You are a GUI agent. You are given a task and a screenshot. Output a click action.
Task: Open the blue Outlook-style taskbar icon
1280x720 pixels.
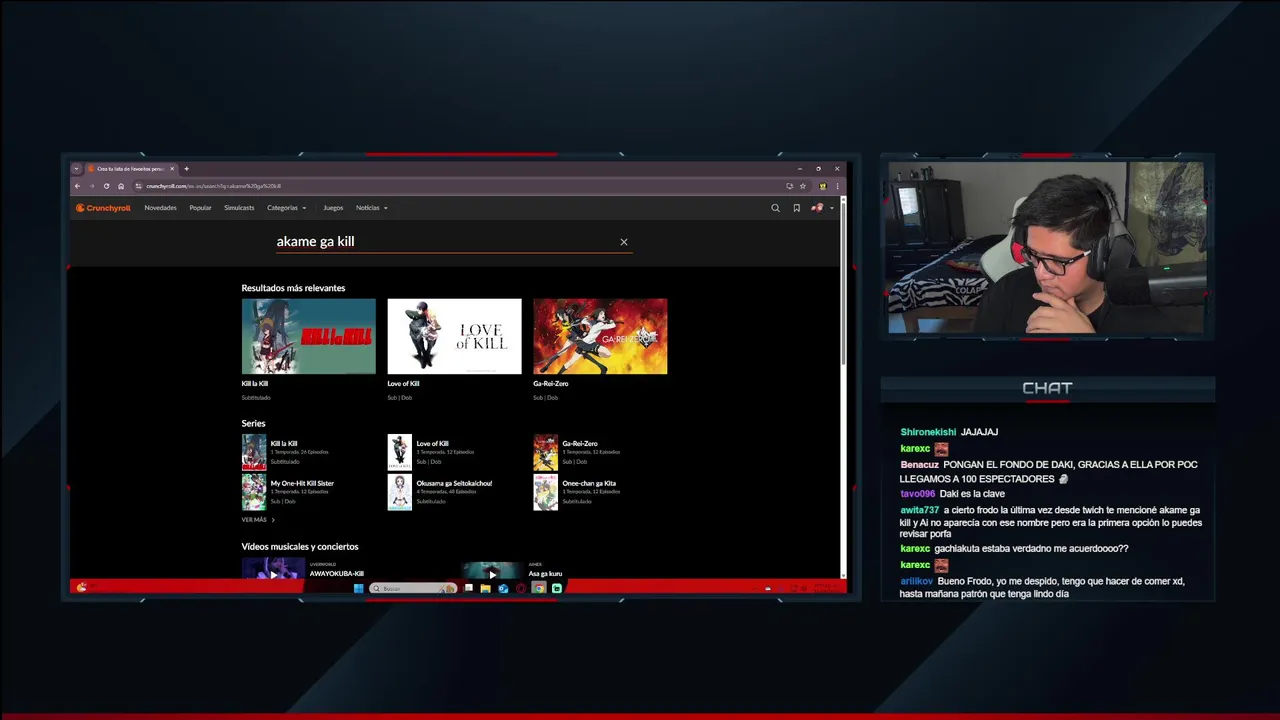[503, 588]
